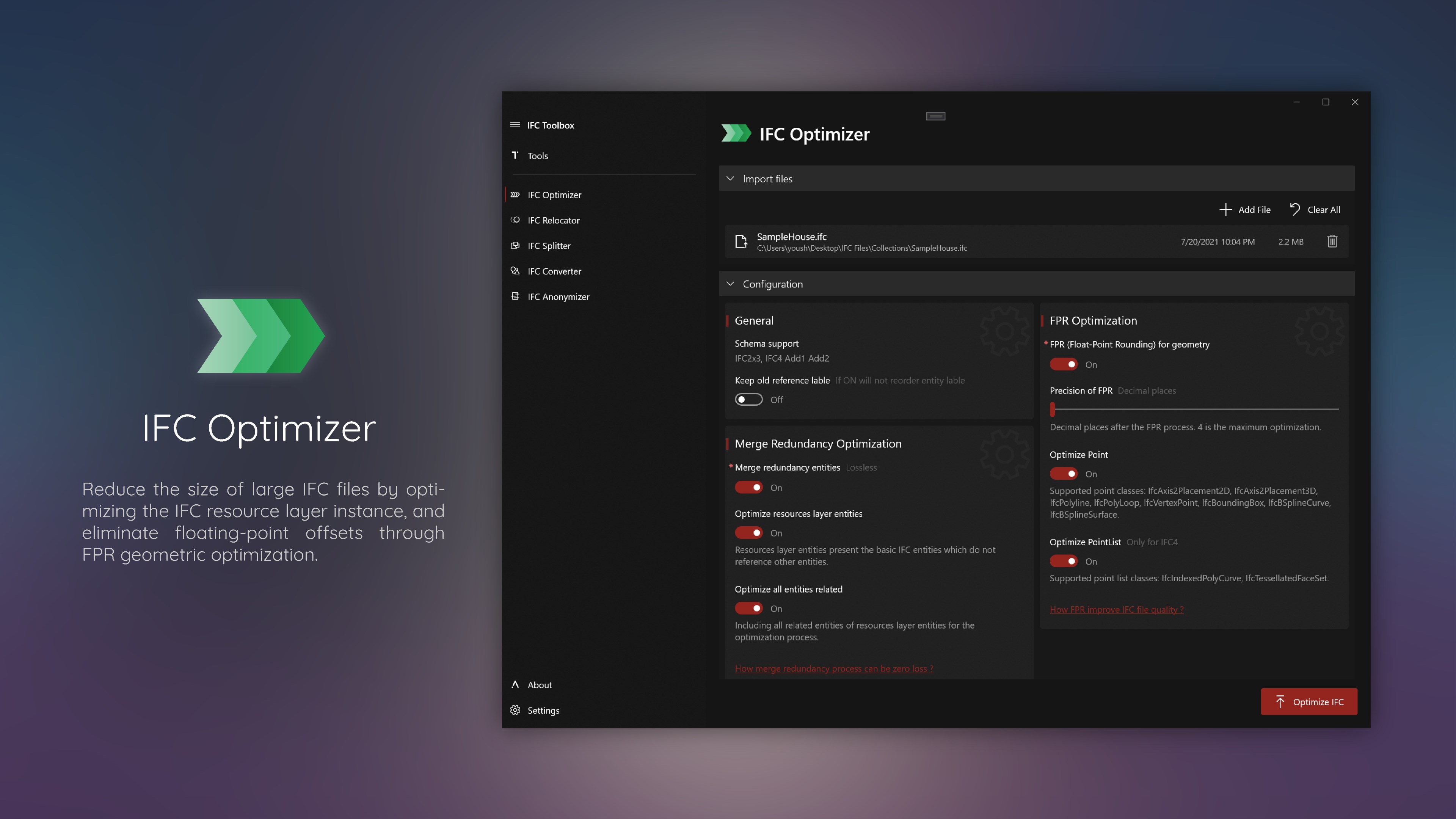Image resolution: width=1456 pixels, height=819 pixels.
Task: Toggle Keep old reference table on
Action: (748, 399)
